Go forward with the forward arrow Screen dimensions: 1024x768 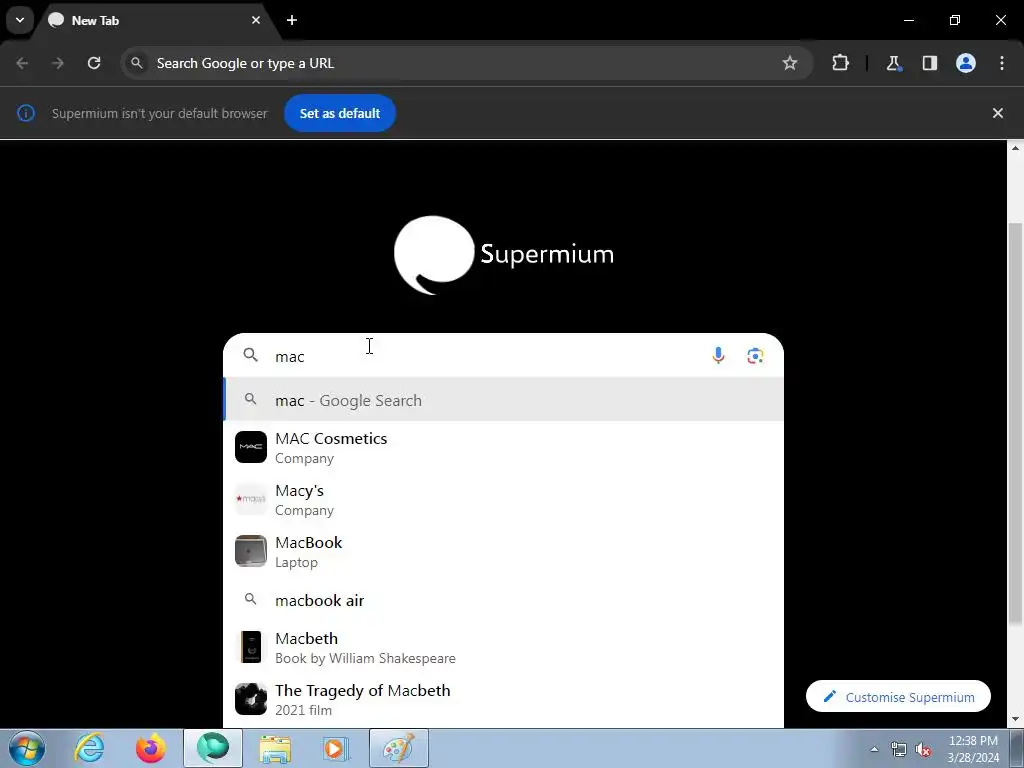point(58,63)
